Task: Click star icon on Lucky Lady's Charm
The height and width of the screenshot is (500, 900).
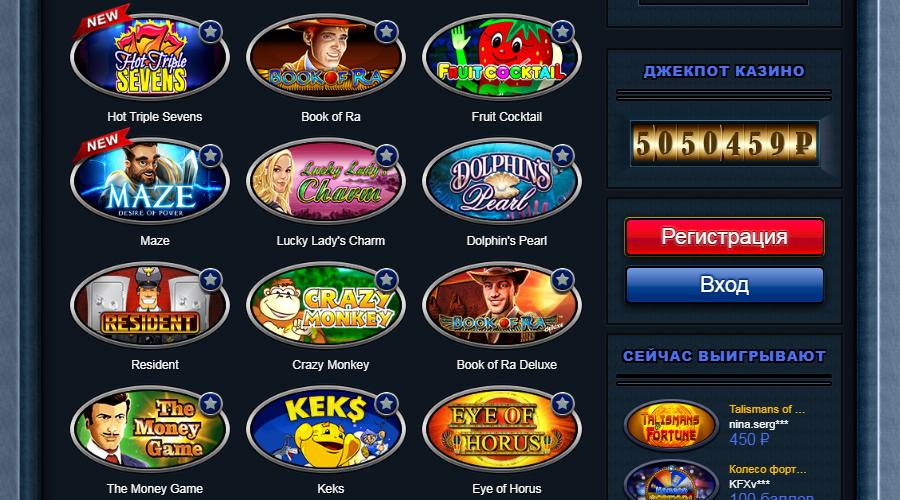Action: tap(386, 156)
